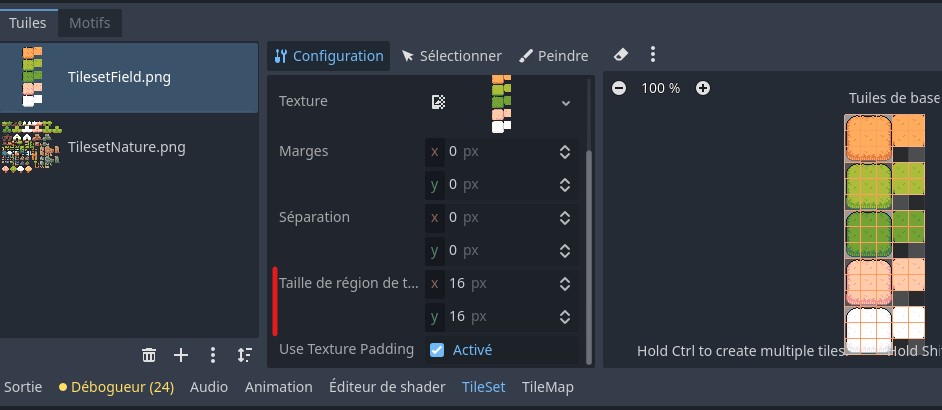Switch to the Motifs tab

[x=90, y=23]
